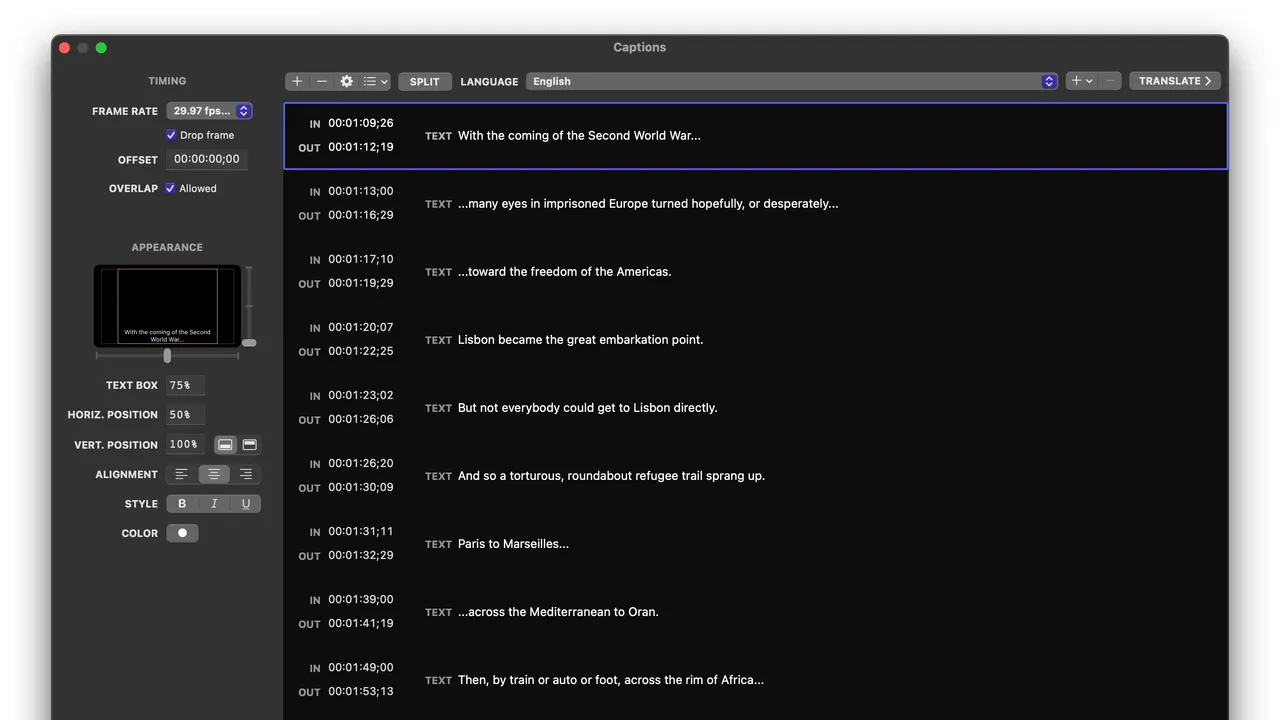Toggle underline style
The width and height of the screenshot is (1280, 720).
pos(246,504)
